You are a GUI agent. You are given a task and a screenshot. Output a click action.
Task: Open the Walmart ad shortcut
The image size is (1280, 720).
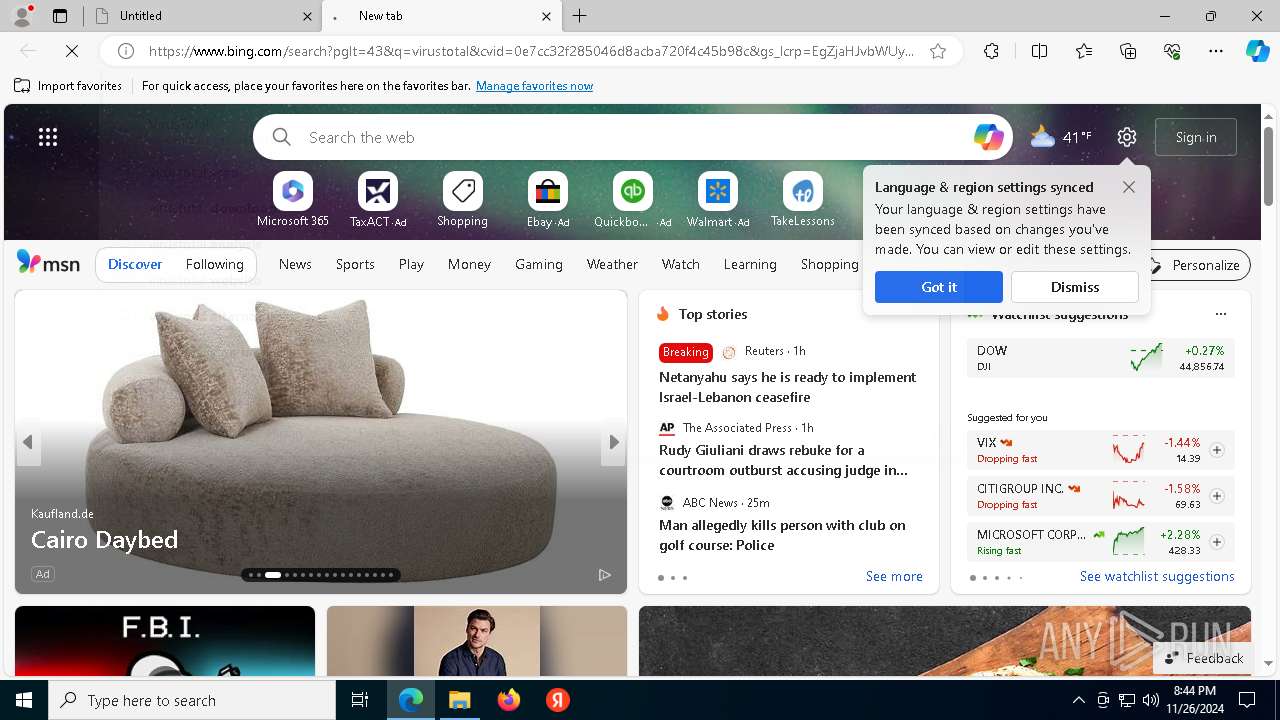pos(717,200)
